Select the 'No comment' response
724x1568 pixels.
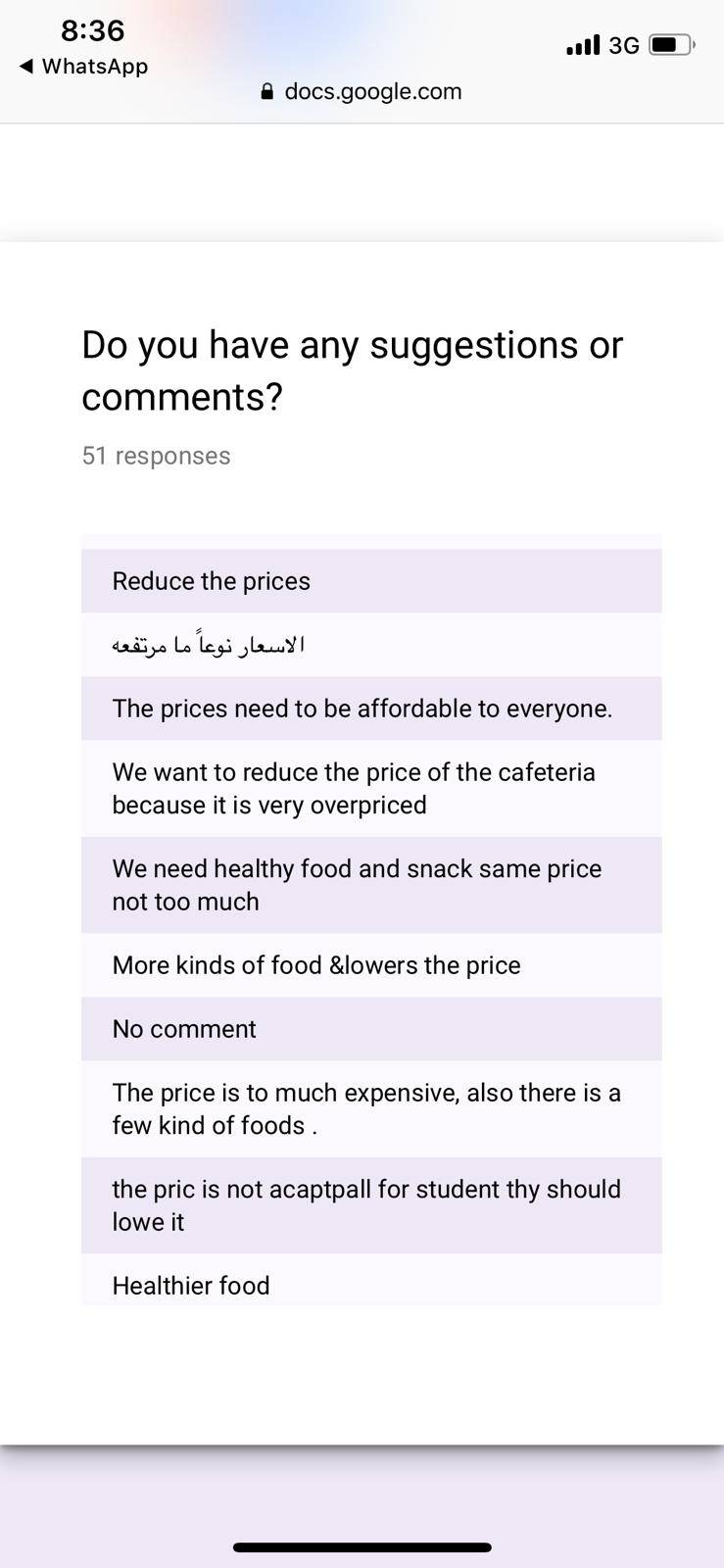(x=371, y=1029)
